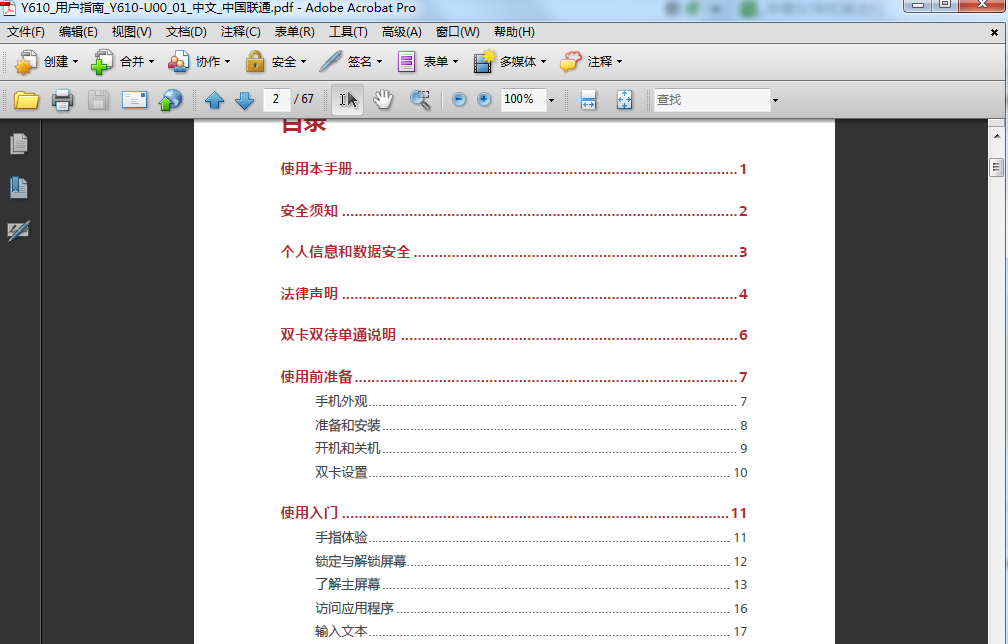The image size is (1008, 644).
Task: Click the Next Page down arrow
Action: [243, 99]
